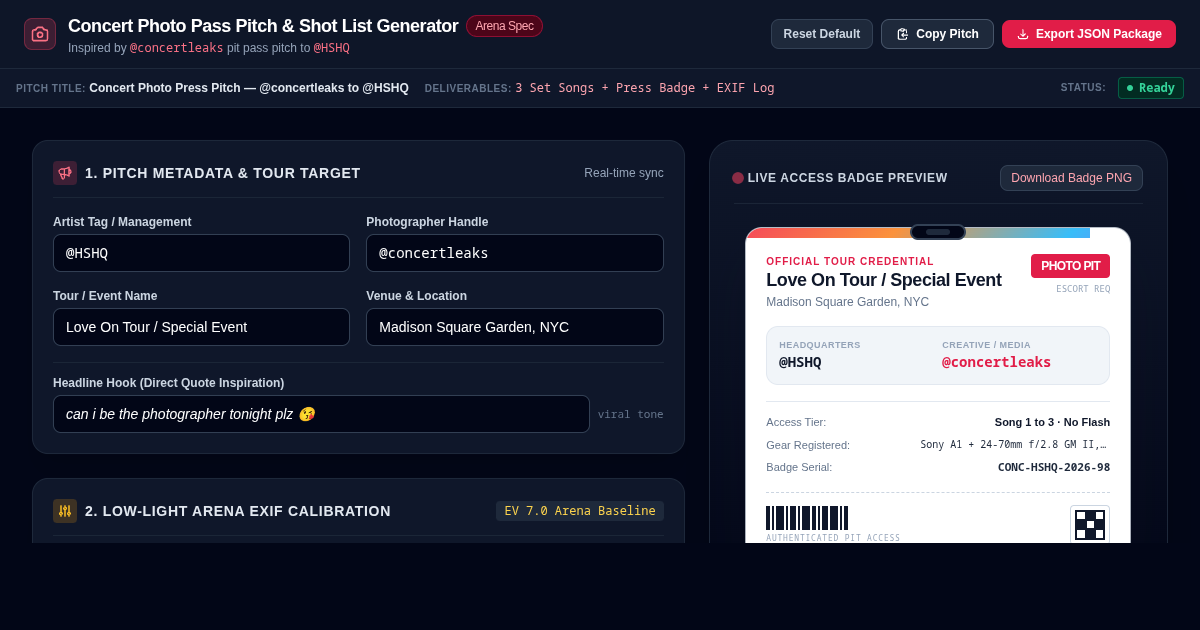The image size is (1200, 630).
Task: Click the camera logo icon in header
Action: pos(40,34)
